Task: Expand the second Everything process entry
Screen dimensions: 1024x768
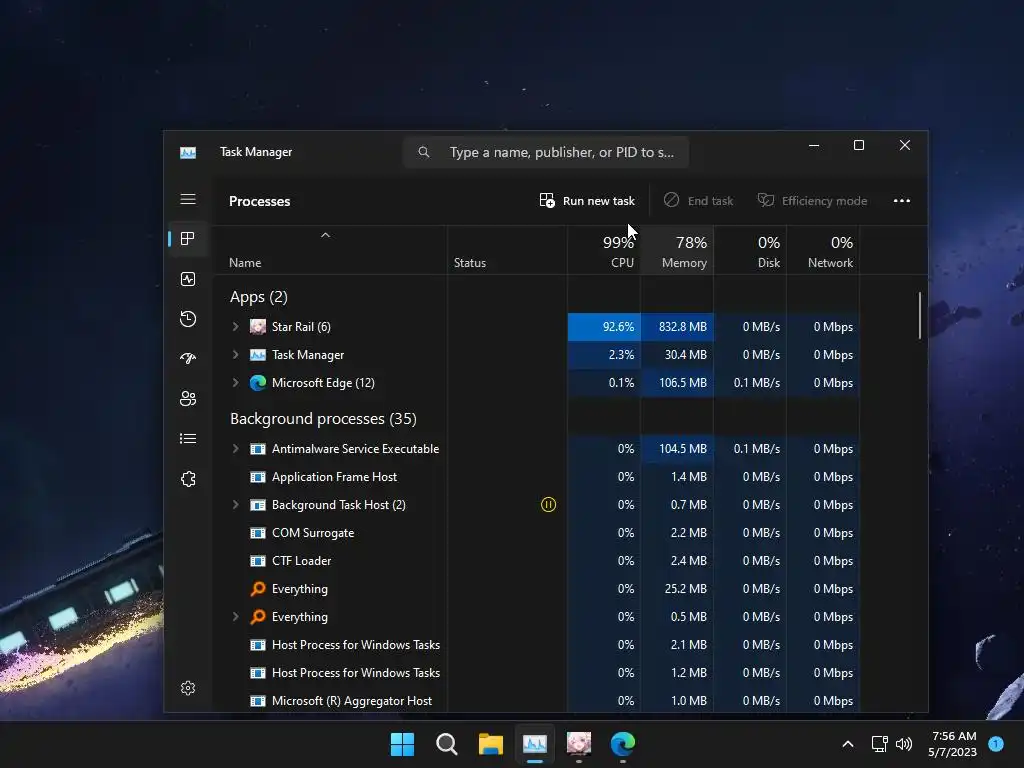Action: tap(236, 617)
